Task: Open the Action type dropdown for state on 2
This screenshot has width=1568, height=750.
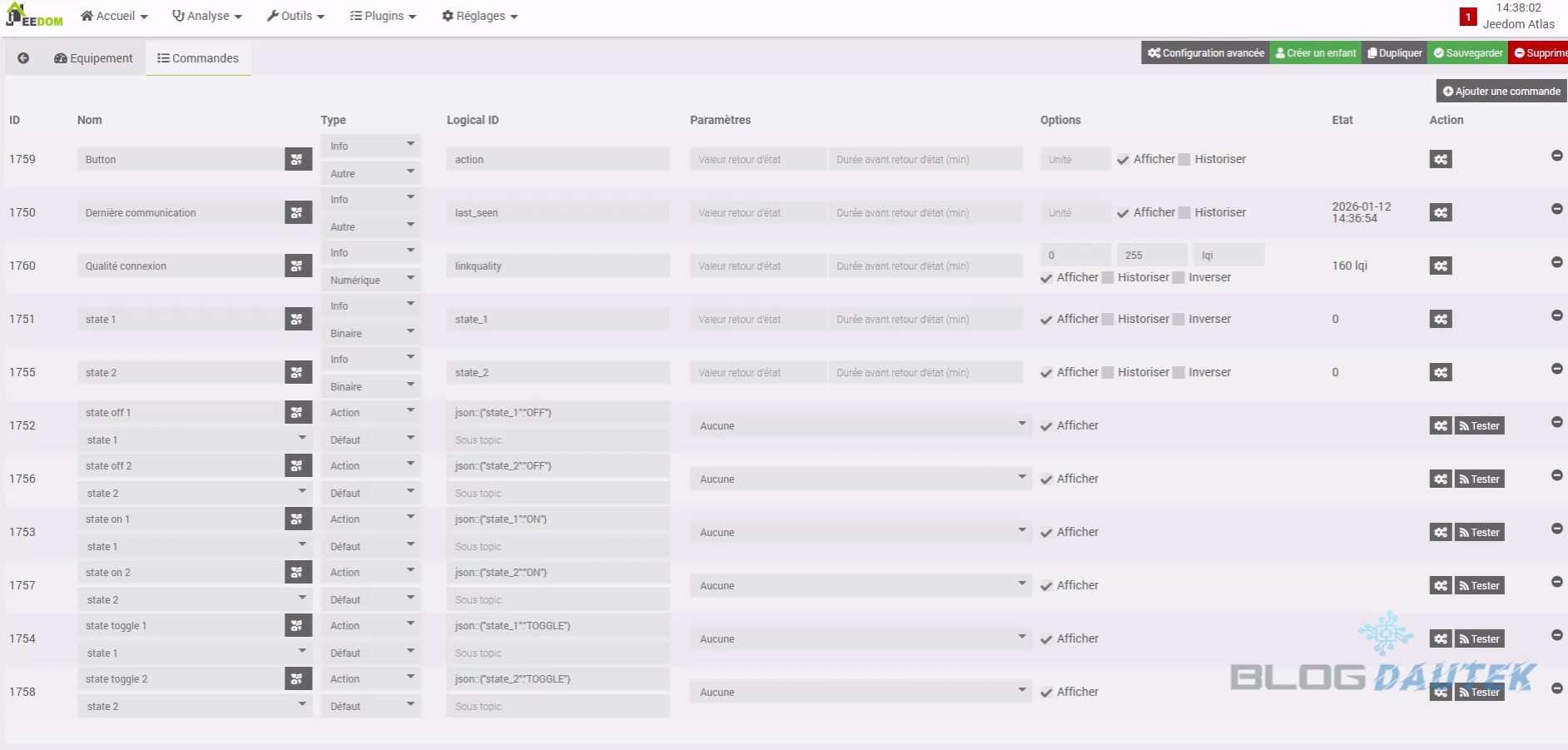Action: click(370, 572)
